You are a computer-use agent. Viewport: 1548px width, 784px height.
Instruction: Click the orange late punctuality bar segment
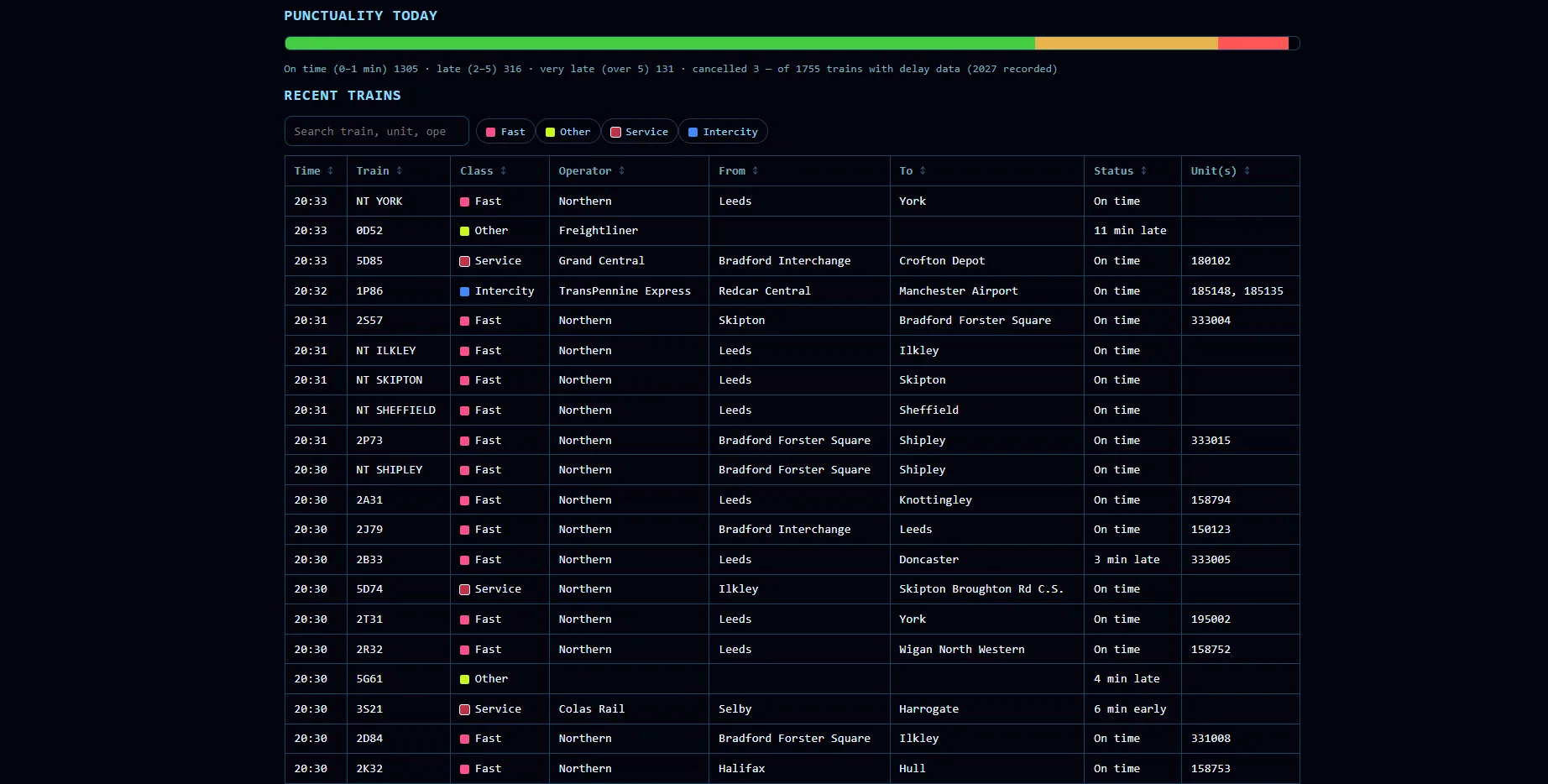click(1127, 43)
